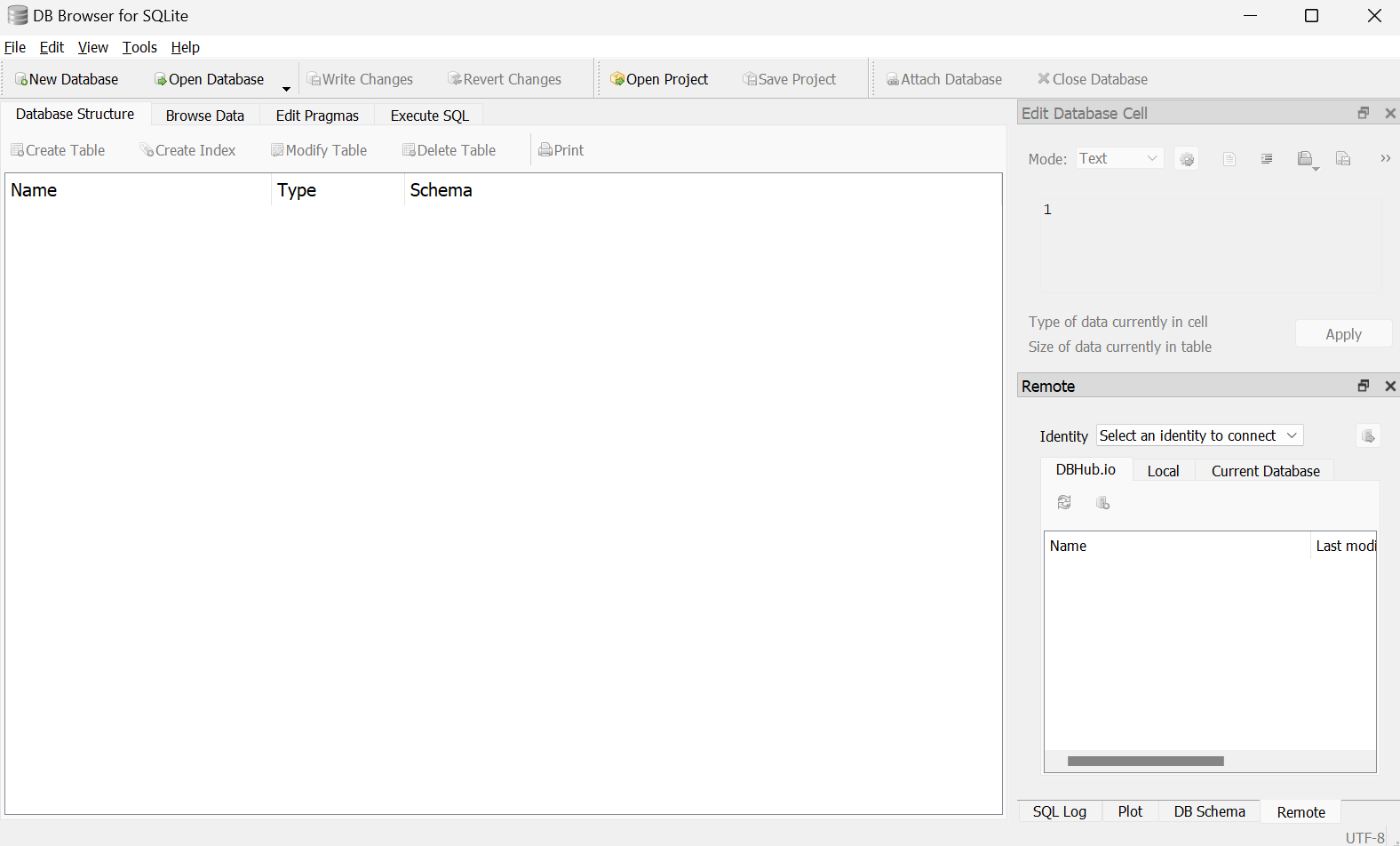Float the Edit Database Cell panel
Image resolution: width=1400 pixels, height=846 pixels.
click(1364, 113)
